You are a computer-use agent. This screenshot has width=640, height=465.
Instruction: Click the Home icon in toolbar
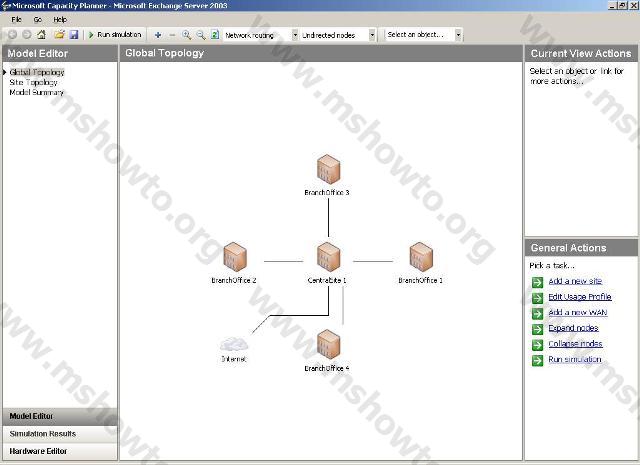[x=42, y=35]
